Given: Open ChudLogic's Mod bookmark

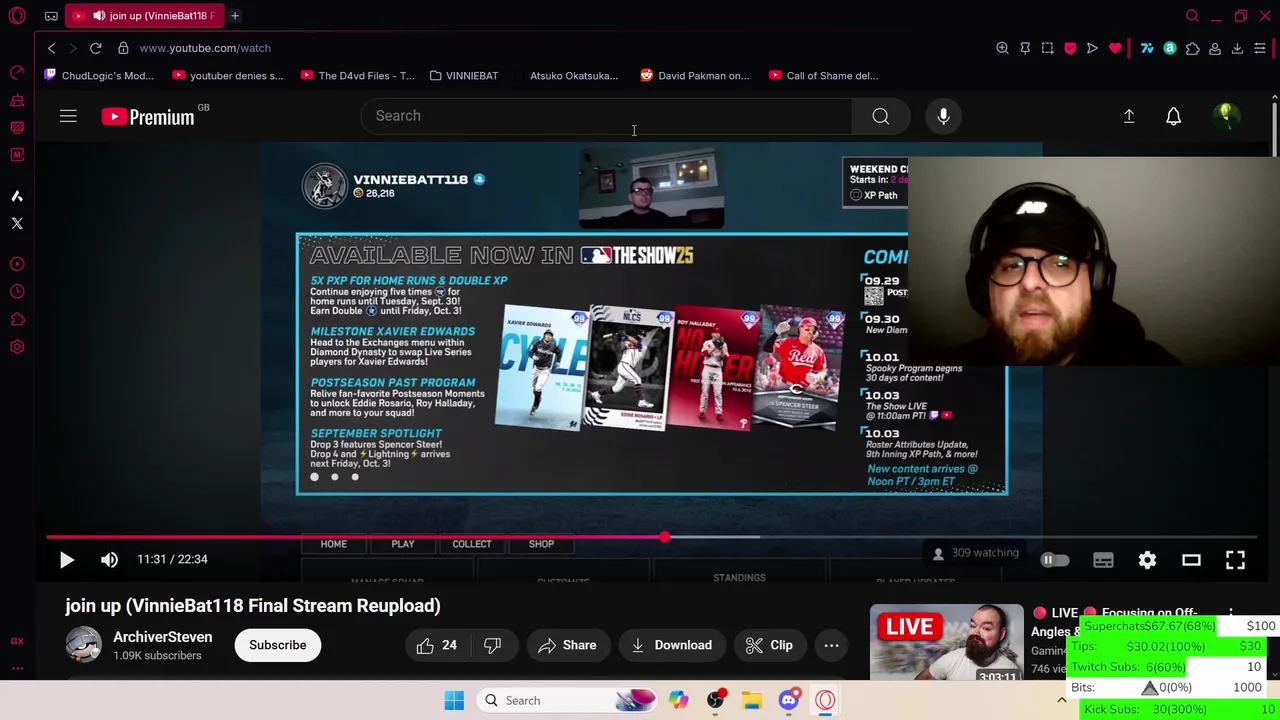Looking at the screenshot, I should pos(99,75).
